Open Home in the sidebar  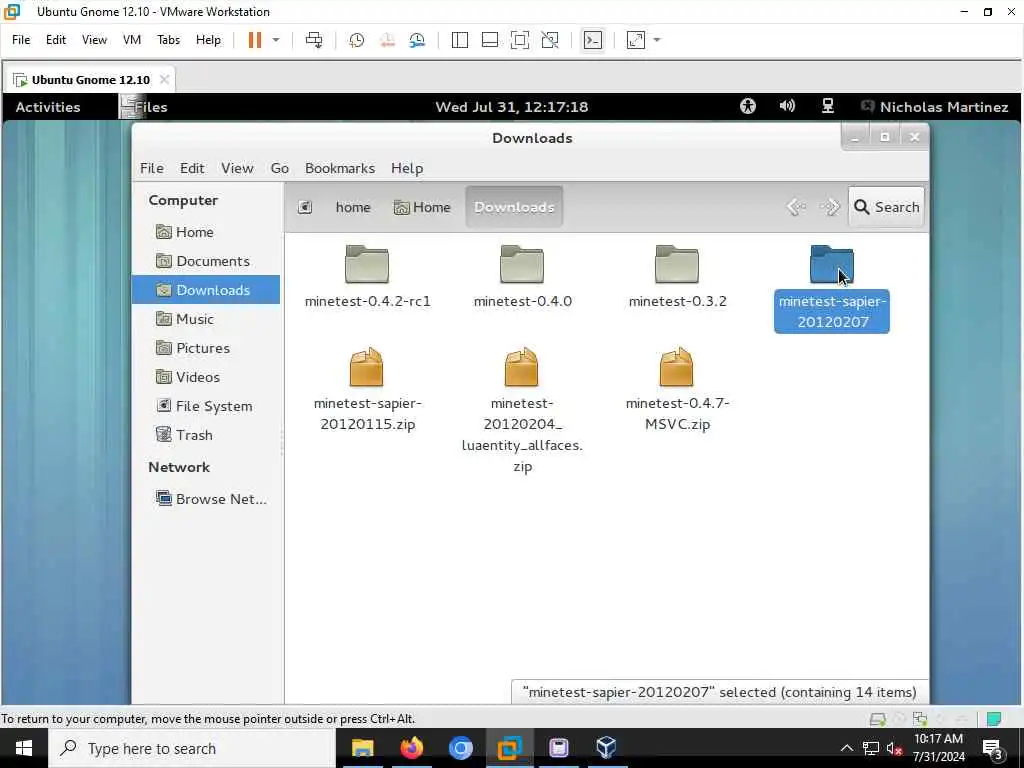206,232
